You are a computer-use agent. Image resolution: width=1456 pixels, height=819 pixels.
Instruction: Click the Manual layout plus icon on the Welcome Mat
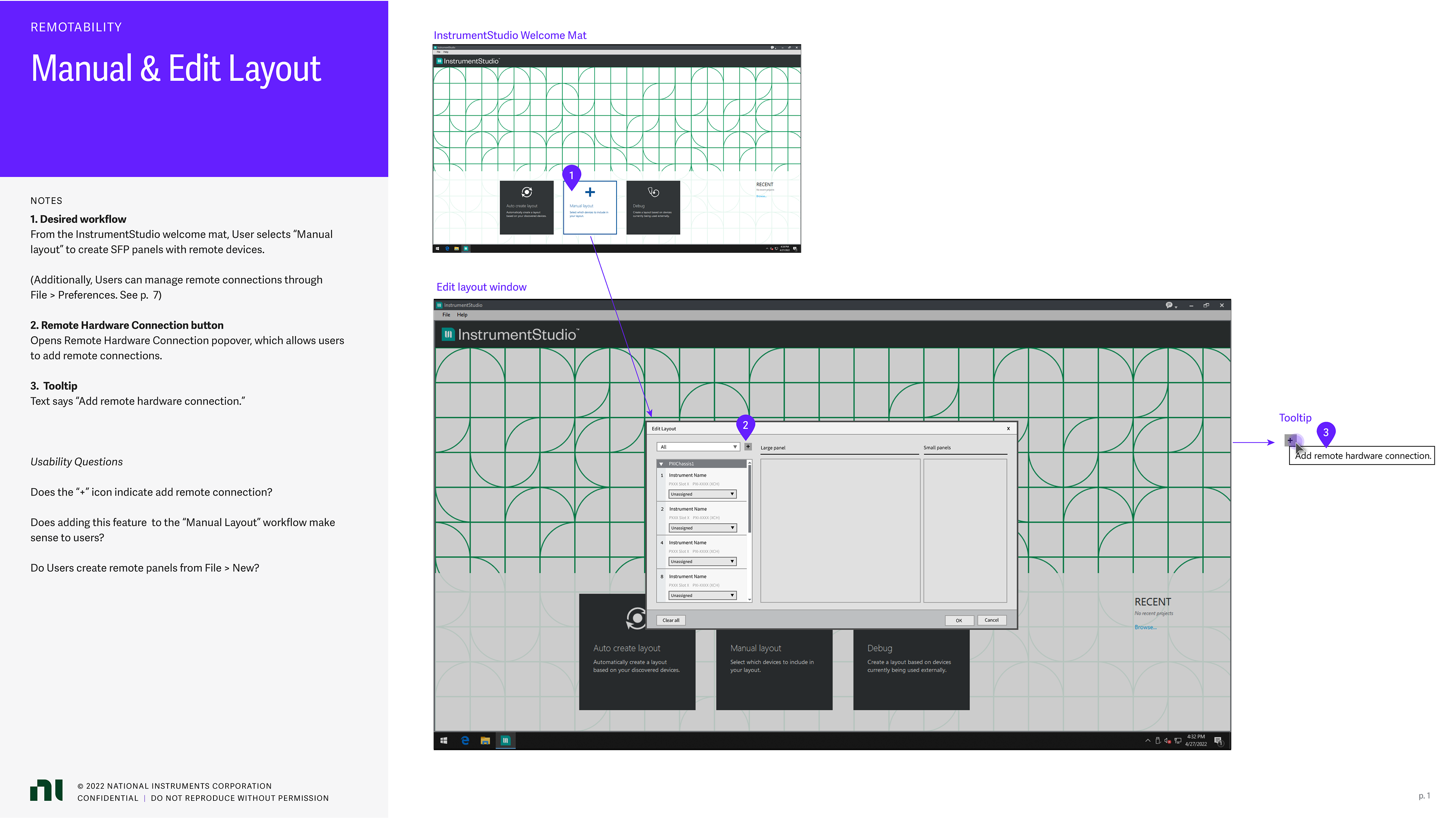[590, 192]
